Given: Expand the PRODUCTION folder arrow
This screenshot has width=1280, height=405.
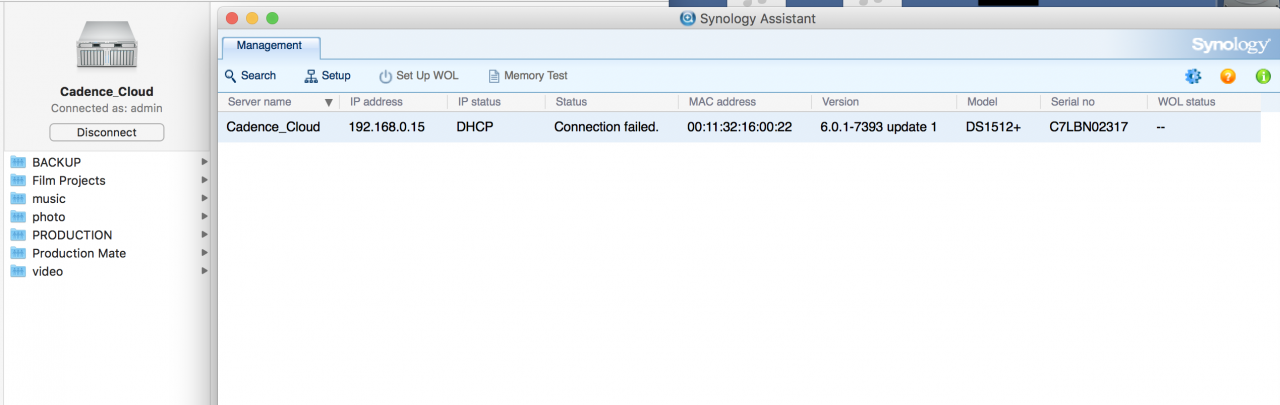Looking at the screenshot, I should pyautogui.click(x=204, y=235).
